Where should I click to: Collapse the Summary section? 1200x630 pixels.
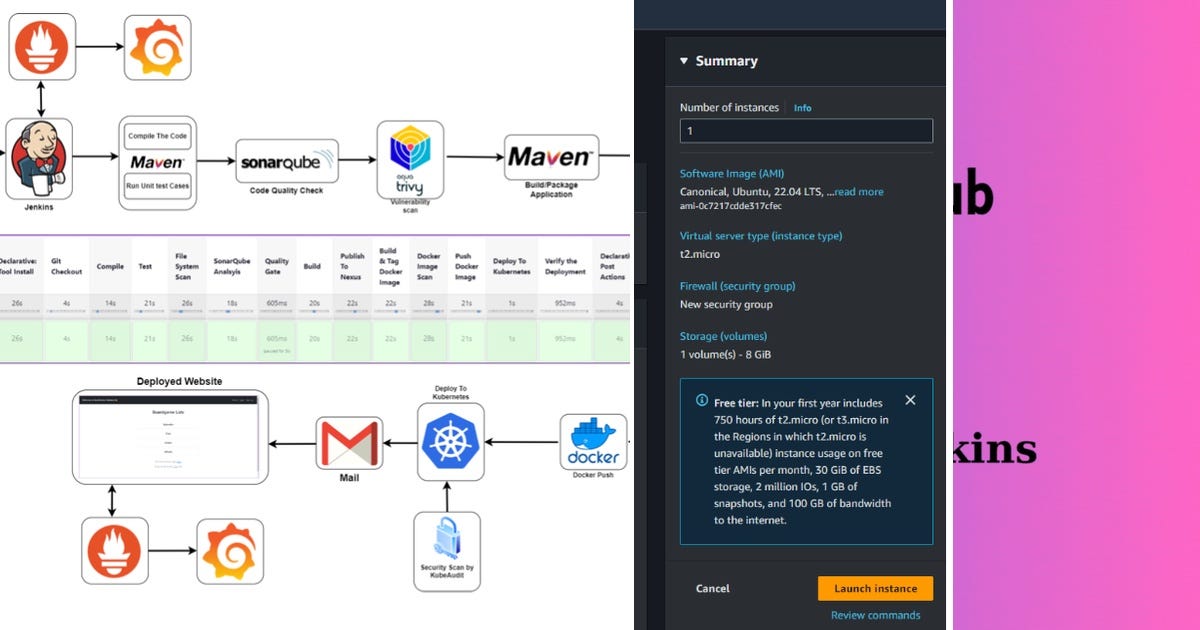click(x=684, y=60)
